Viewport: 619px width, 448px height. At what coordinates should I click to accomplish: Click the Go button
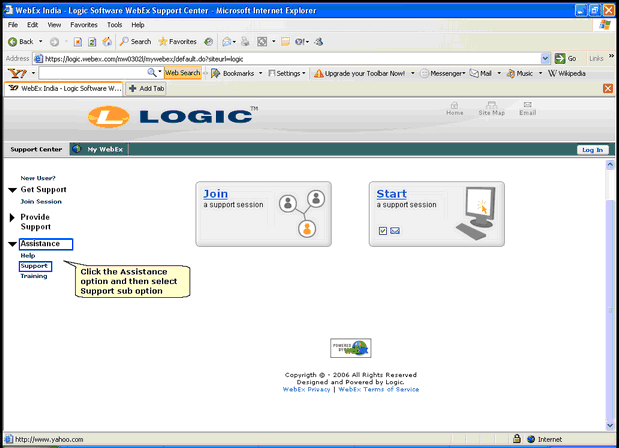pyautogui.click(x=565, y=58)
